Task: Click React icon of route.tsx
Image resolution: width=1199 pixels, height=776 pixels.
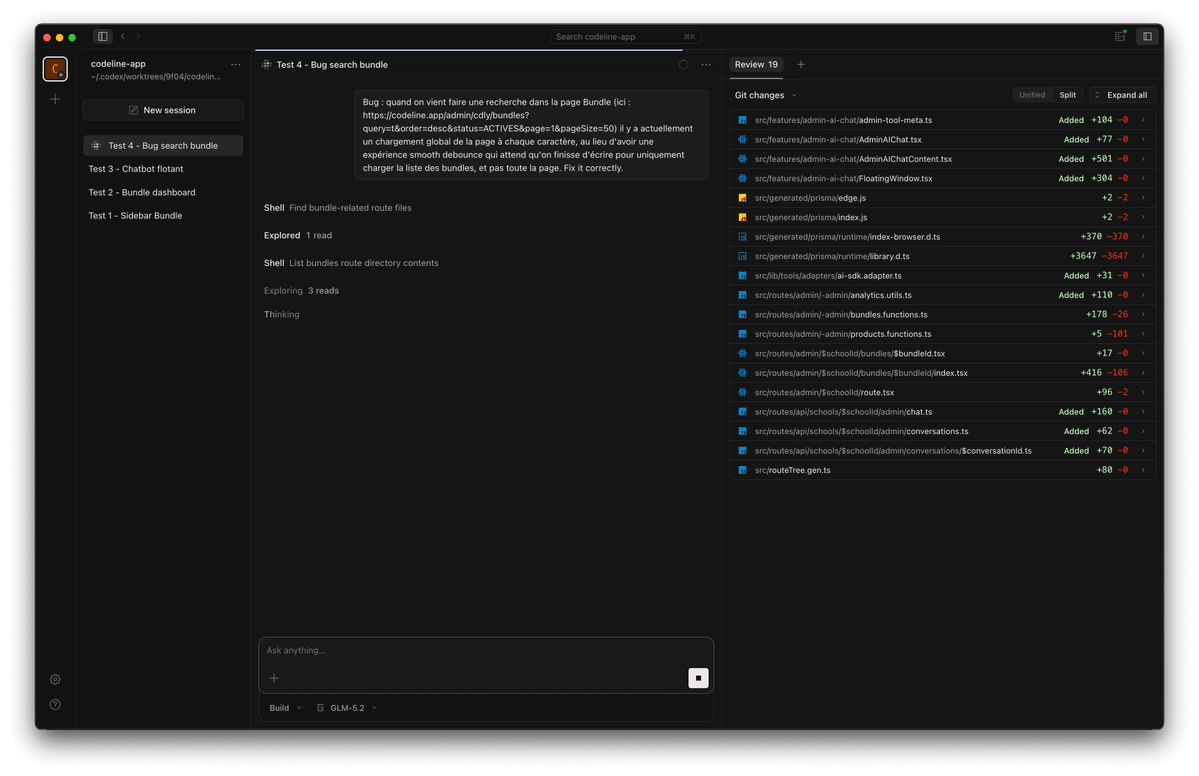Action: pos(742,392)
